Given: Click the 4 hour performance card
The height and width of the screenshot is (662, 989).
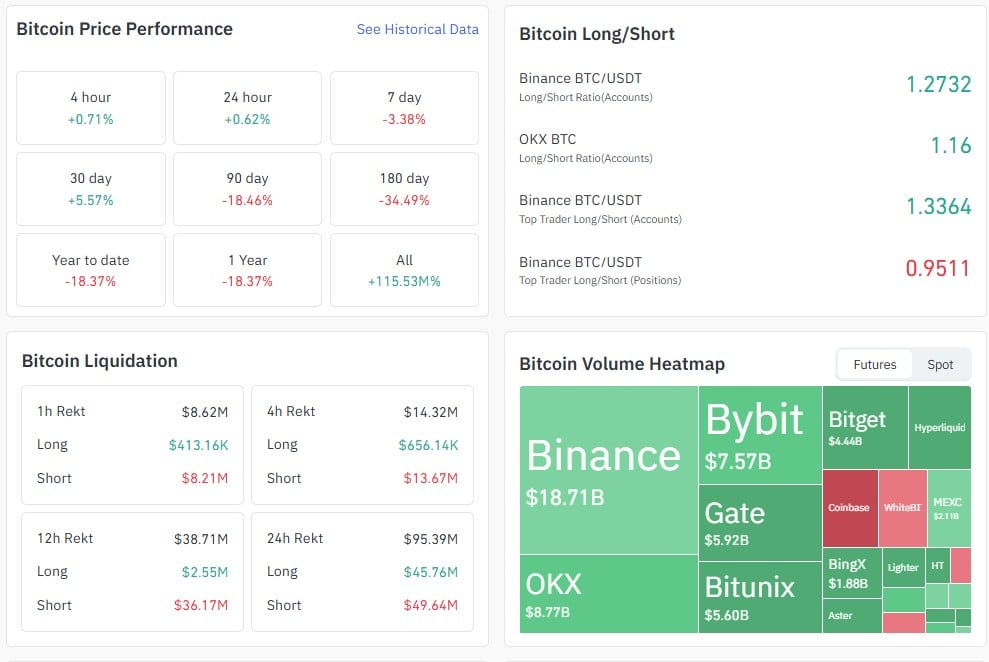Looking at the screenshot, I should pyautogui.click(x=91, y=107).
